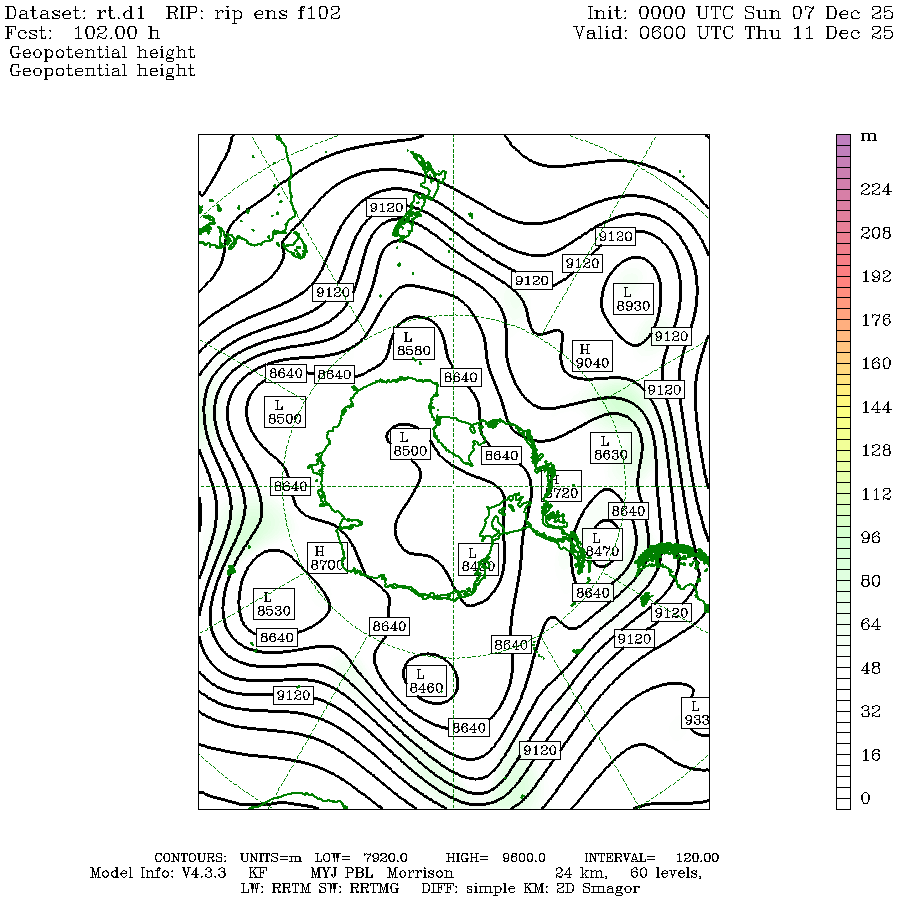Image resolution: width=900 pixels, height=900 pixels.
Task: Click the 128 colorbar tick label
Action: pos(875,450)
